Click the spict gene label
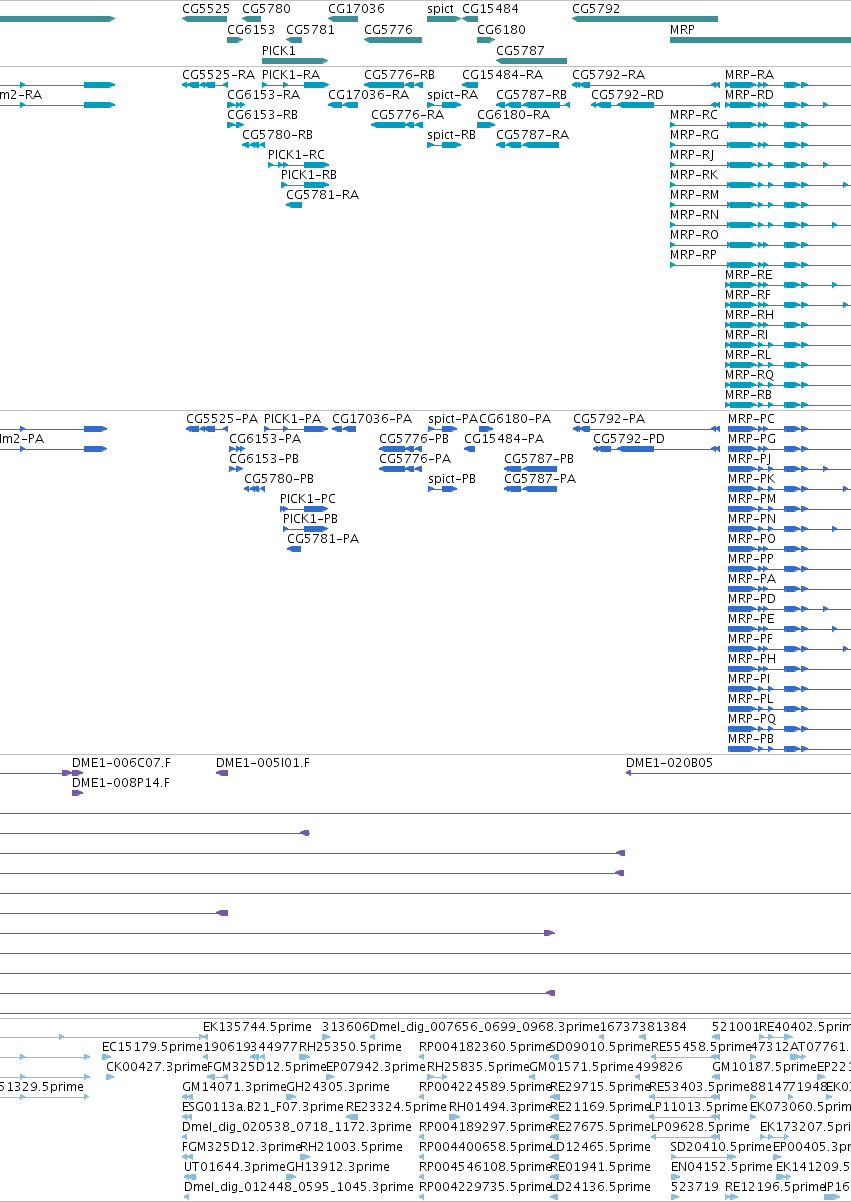The height and width of the screenshot is (1202, 851). coord(440,8)
